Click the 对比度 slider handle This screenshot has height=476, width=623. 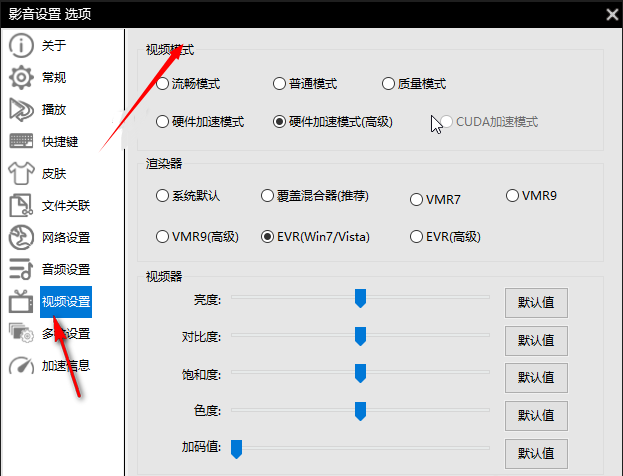click(x=360, y=335)
